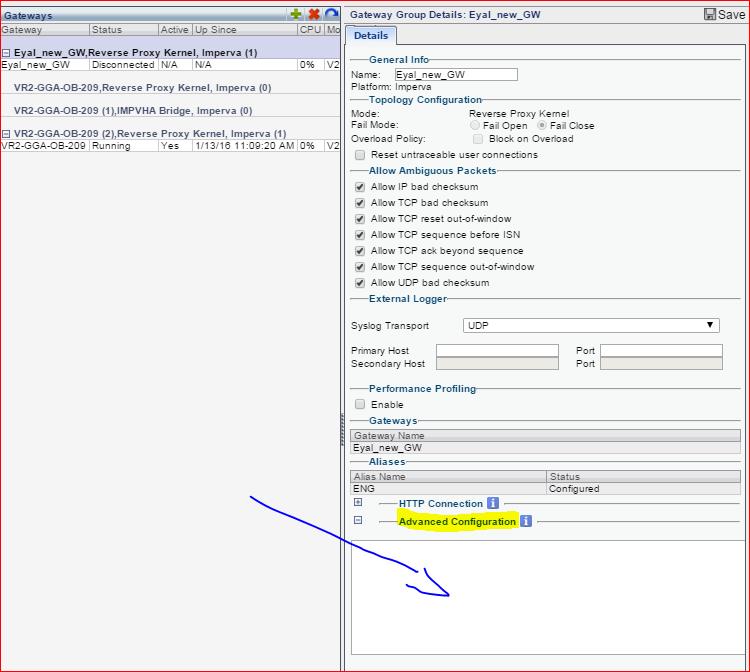Select Eyal_new_GW Disconnected gateway row
Screen dimensions: 750x672
[x=170, y=65]
